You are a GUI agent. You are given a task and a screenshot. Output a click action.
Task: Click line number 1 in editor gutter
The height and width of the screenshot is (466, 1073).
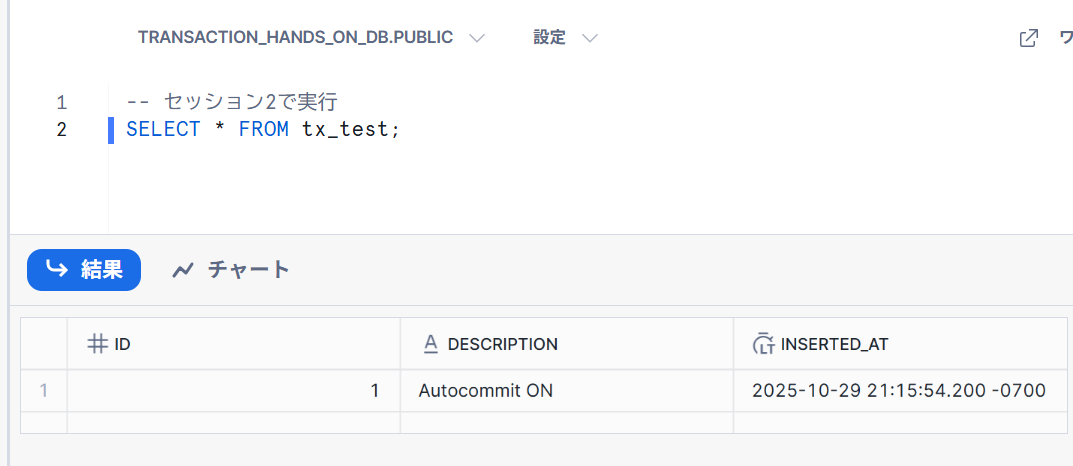(61, 102)
